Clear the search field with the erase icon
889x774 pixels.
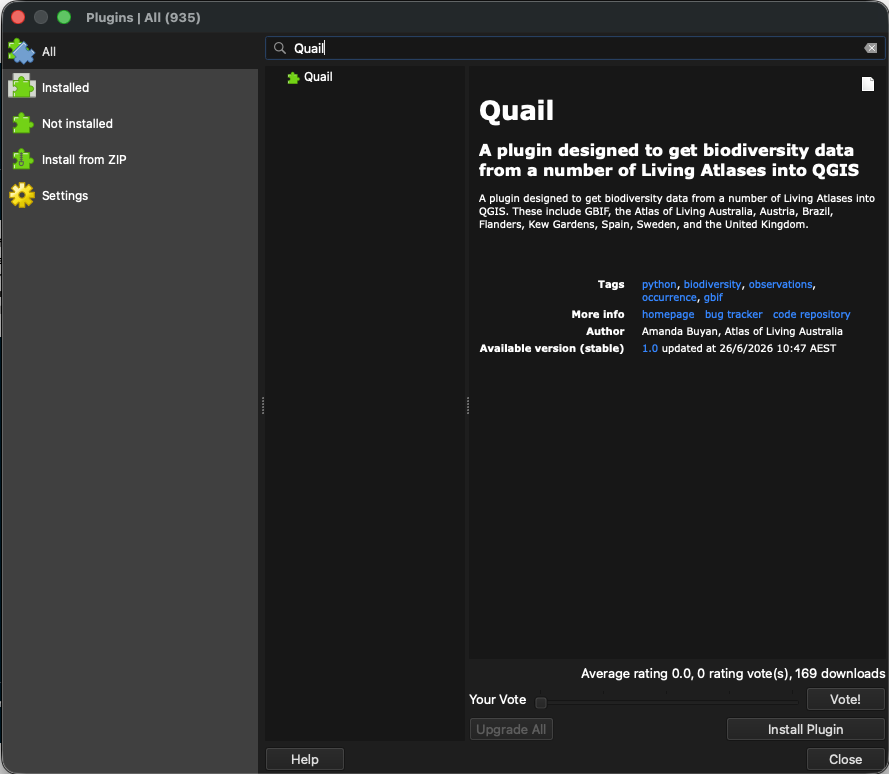click(x=871, y=48)
